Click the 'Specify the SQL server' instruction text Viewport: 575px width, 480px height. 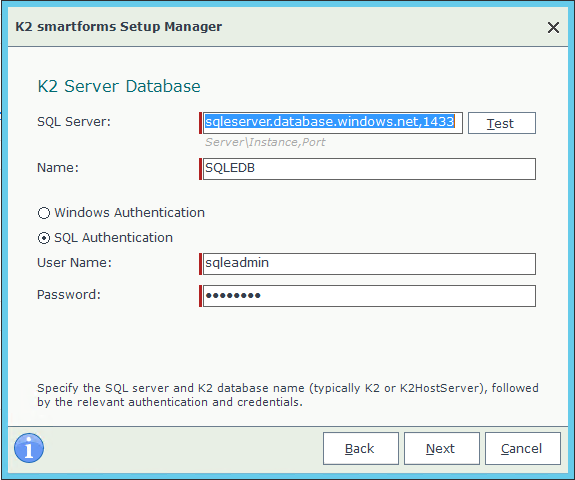point(288,395)
